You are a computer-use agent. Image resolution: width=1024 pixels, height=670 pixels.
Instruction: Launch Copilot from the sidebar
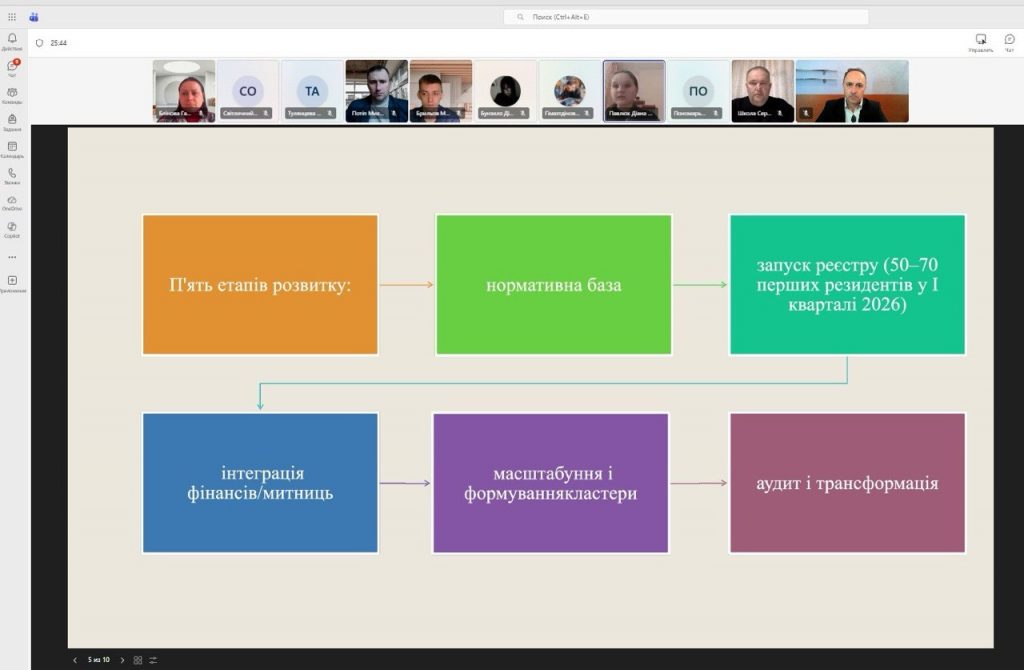pyautogui.click(x=12, y=228)
